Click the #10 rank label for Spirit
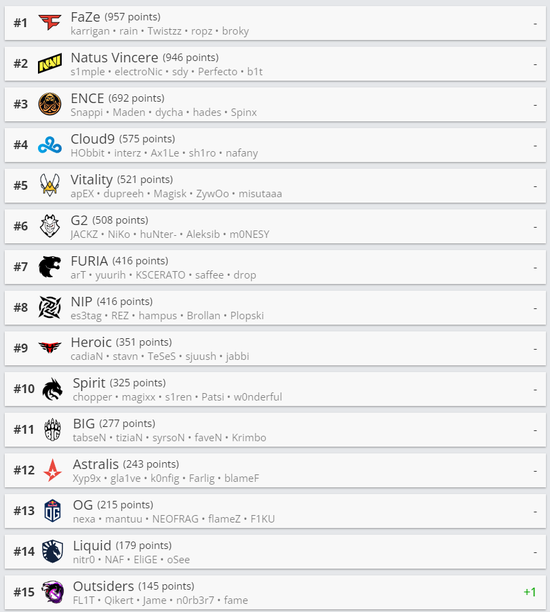Viewport: 550px width, 612px height. pos(24,389)
